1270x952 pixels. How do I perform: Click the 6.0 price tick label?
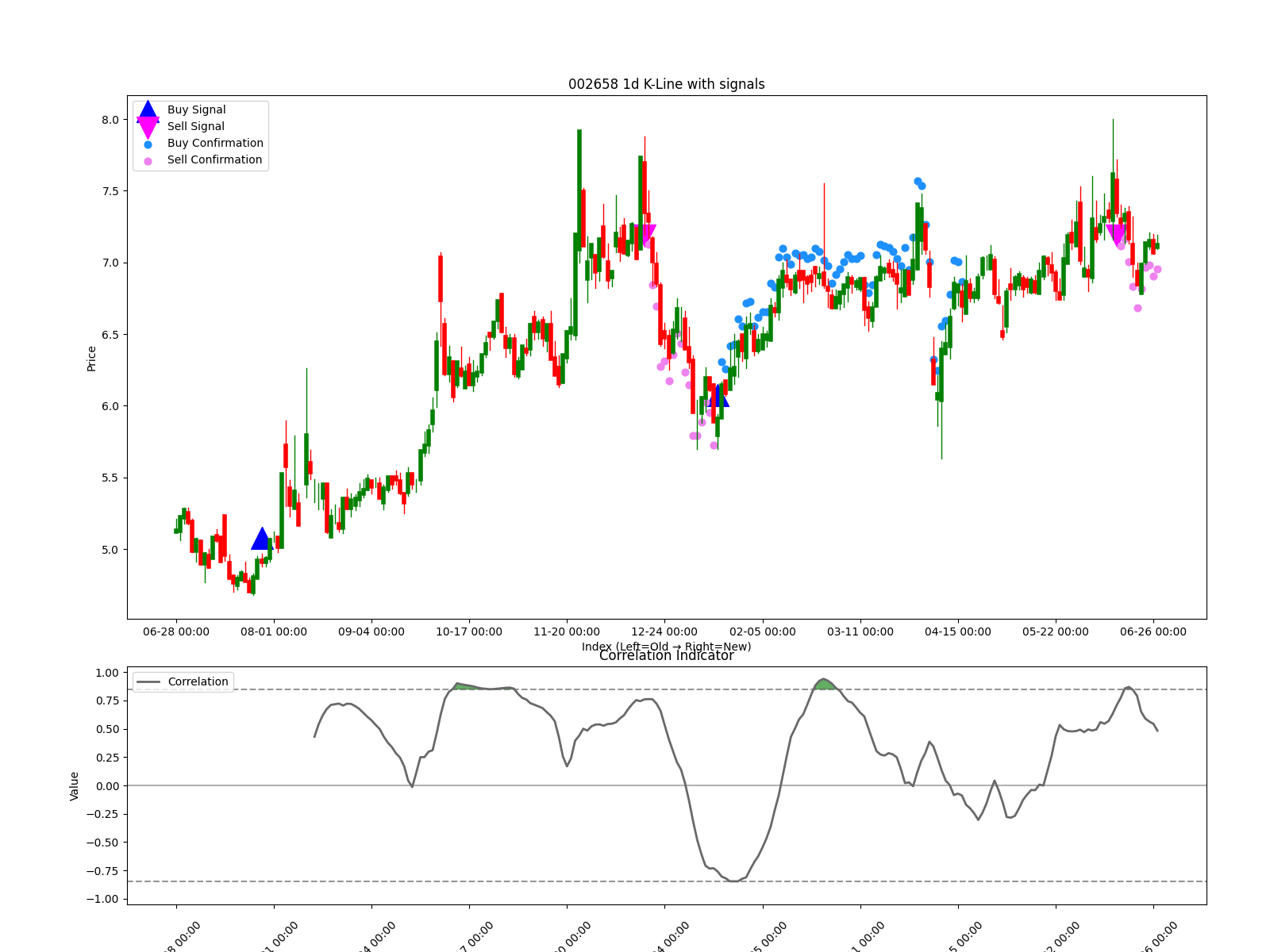[x=110, y=406]
